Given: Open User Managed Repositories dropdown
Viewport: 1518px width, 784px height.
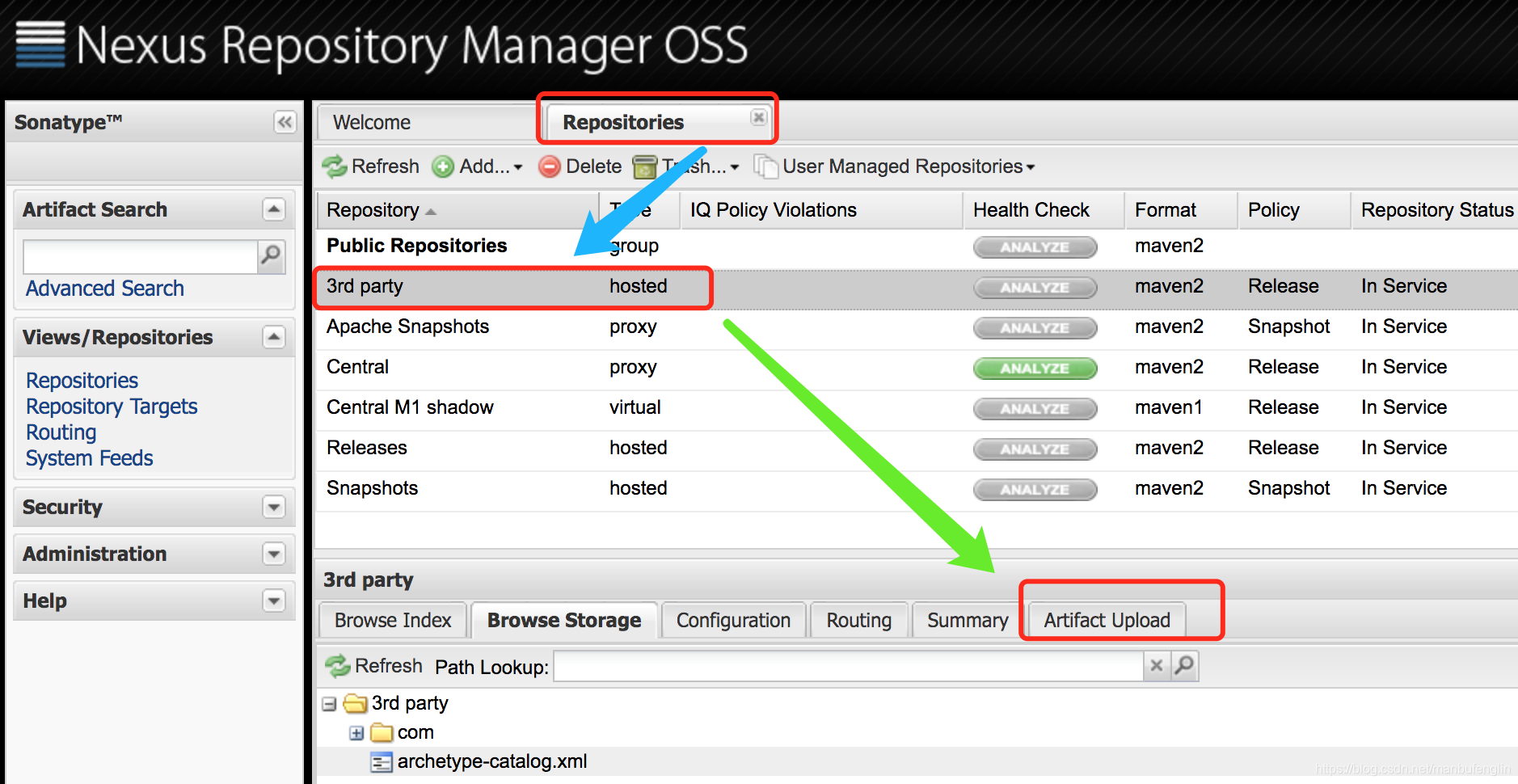Looking at the screenshot, I should (894, 166).
